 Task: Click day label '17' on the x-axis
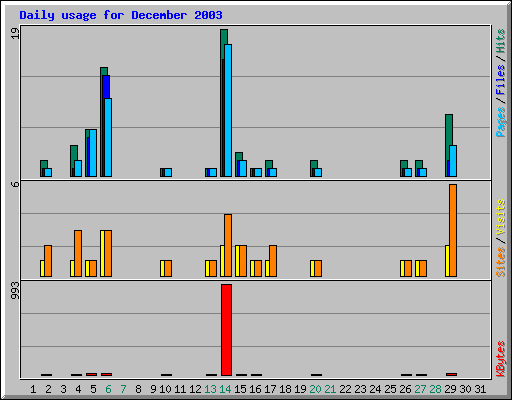click(x=270, y=389)
